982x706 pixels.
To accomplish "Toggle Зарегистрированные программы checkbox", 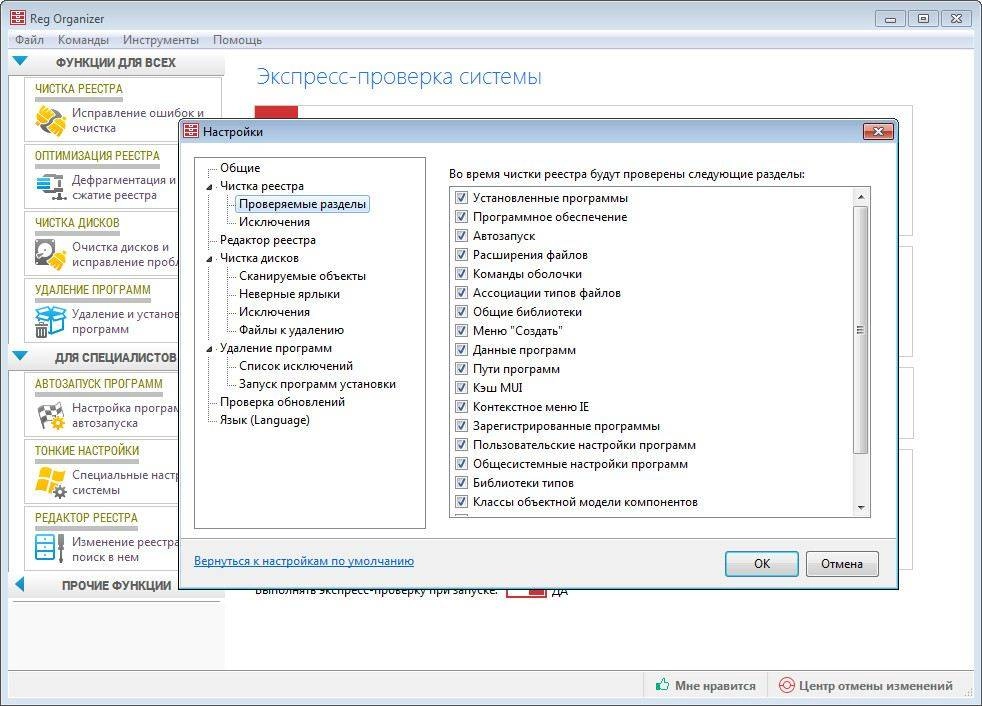I will (x=462, y=425).
